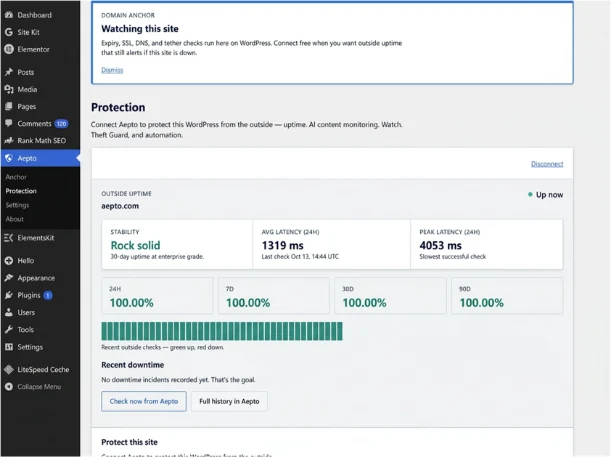Viewport: 612px width, 457px height.
Task: Click the aepto.com domain text
Action: pyautogui.click(x=120, y=206)
